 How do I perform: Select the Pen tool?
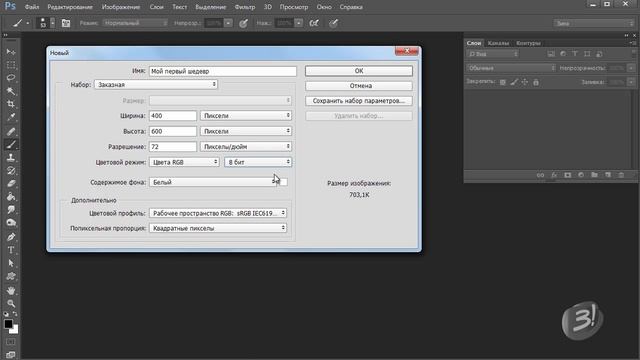[x=11, y=237]
